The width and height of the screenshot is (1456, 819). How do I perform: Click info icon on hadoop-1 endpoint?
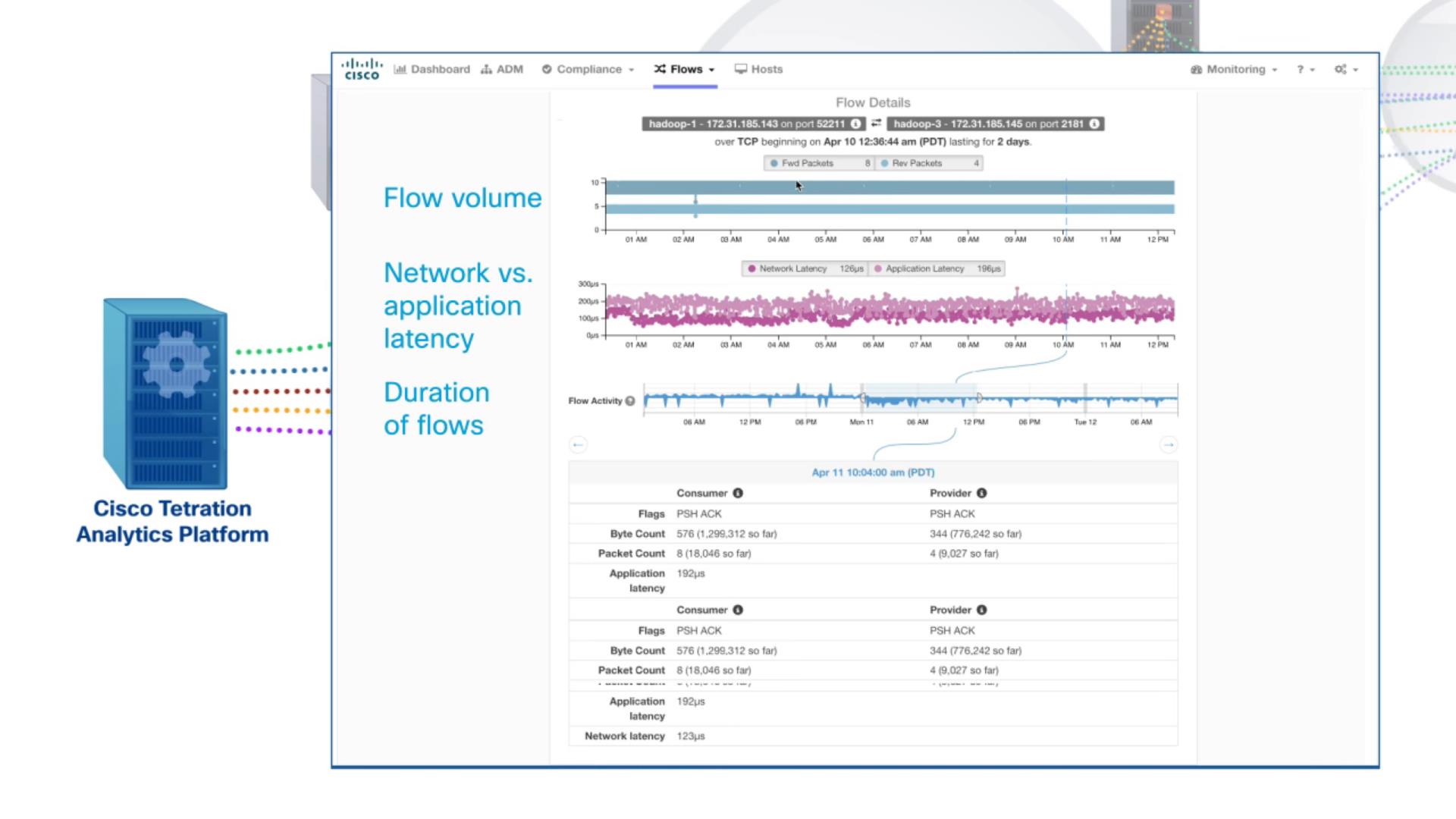pyautogui.click(x=855, y=124)
